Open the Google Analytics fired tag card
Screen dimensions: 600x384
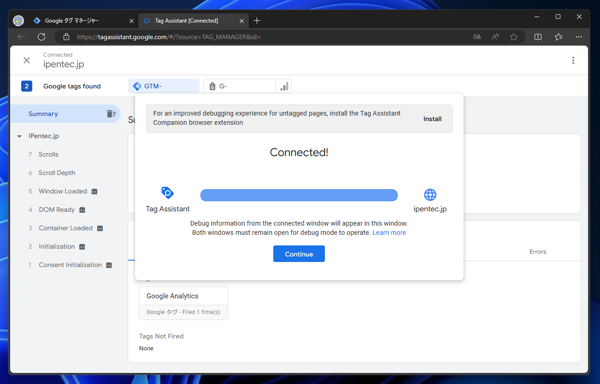183,303
